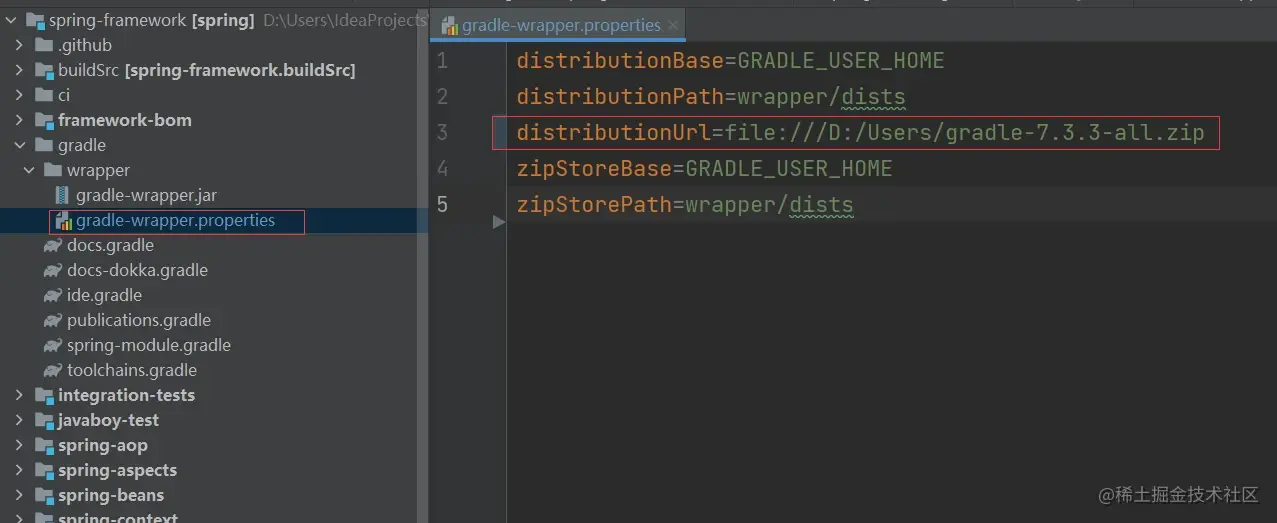1277x523 pixels.
Task: Select publications.gradle file
Action: pos(139,320)
